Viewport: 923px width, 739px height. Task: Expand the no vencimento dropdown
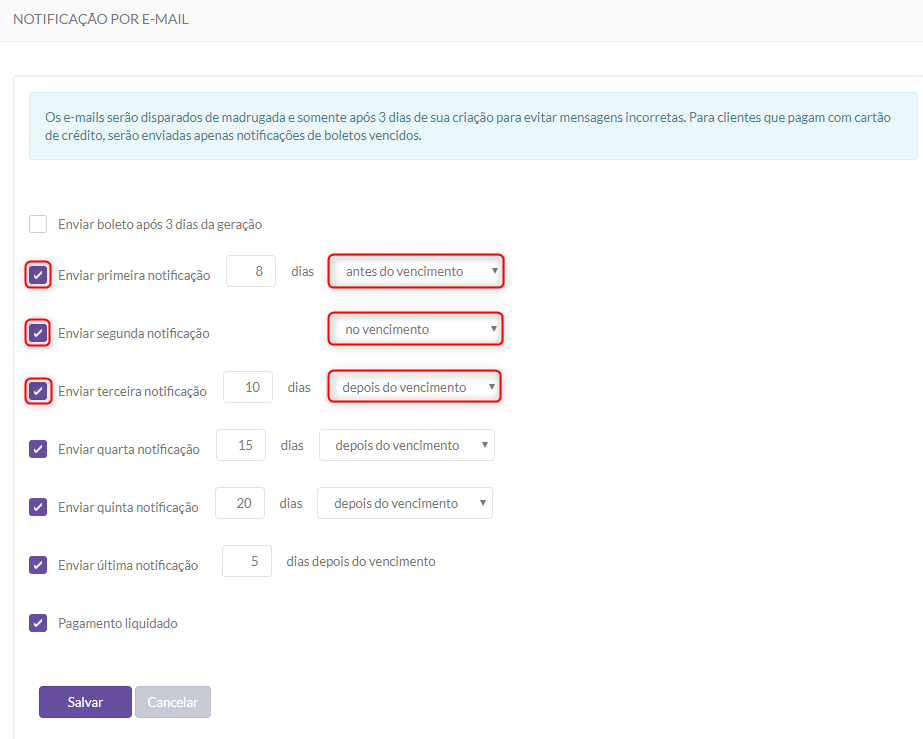point(415,329)
